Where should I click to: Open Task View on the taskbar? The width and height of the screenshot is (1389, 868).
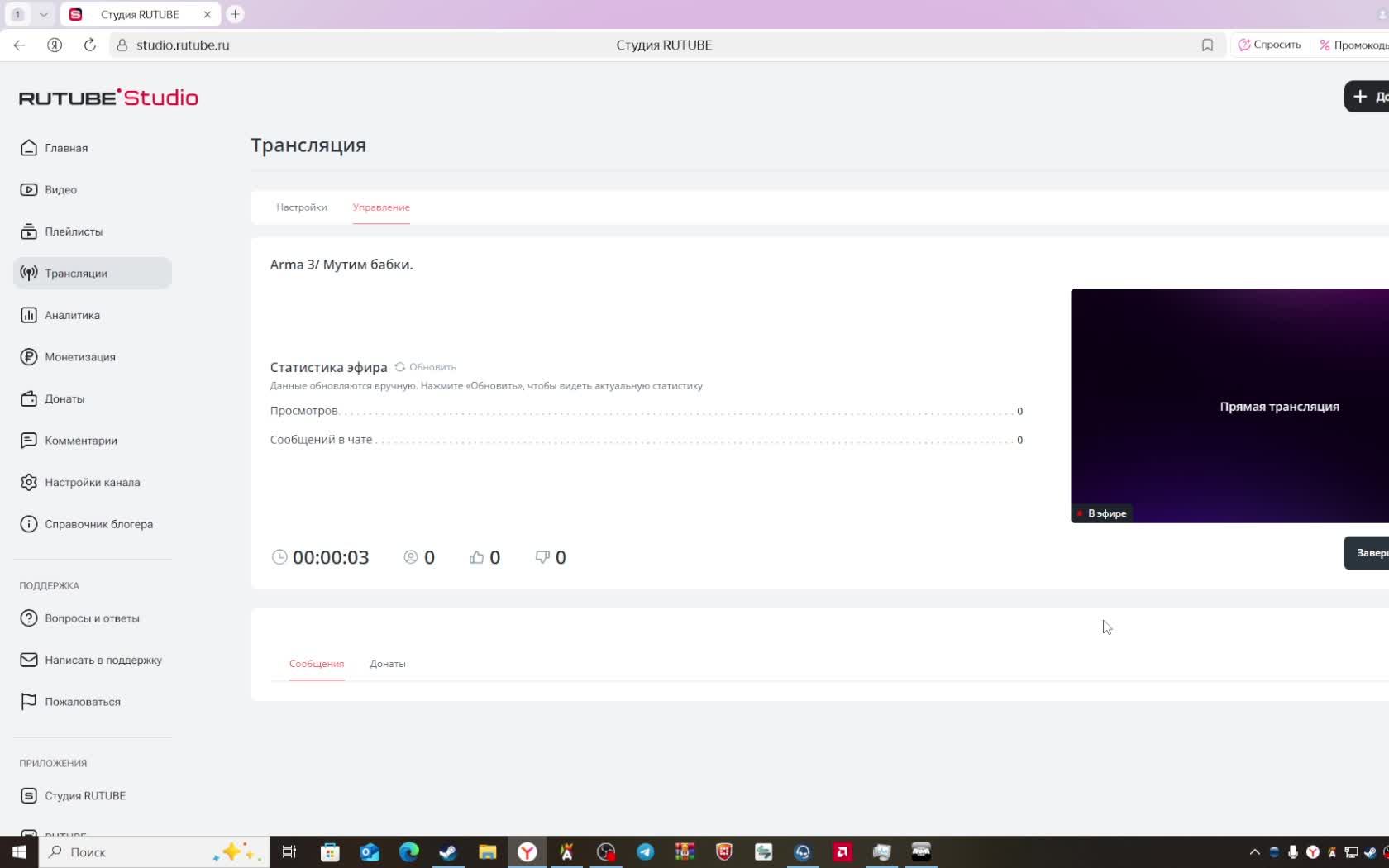tap(289, 851)
